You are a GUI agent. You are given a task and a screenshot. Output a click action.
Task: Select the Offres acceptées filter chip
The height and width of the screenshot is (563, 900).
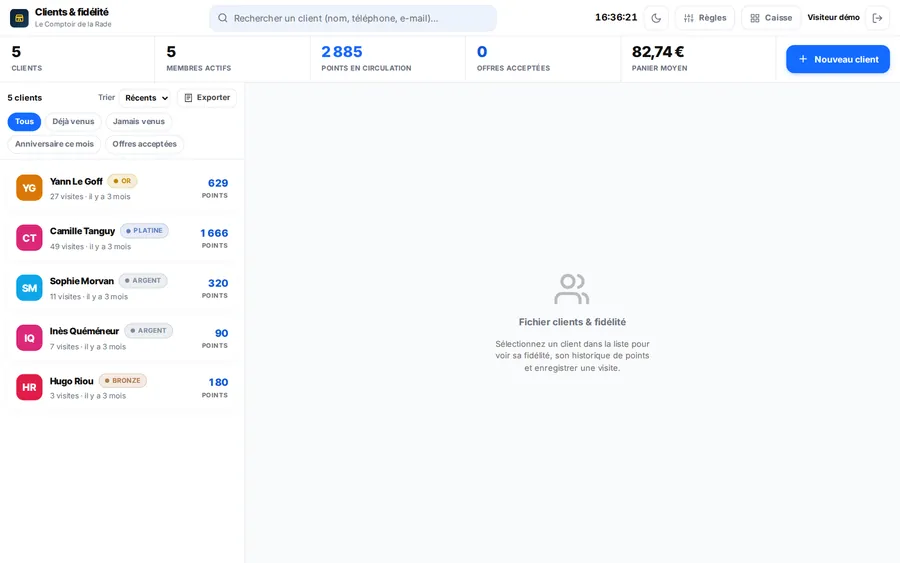[x=144, y=144]
